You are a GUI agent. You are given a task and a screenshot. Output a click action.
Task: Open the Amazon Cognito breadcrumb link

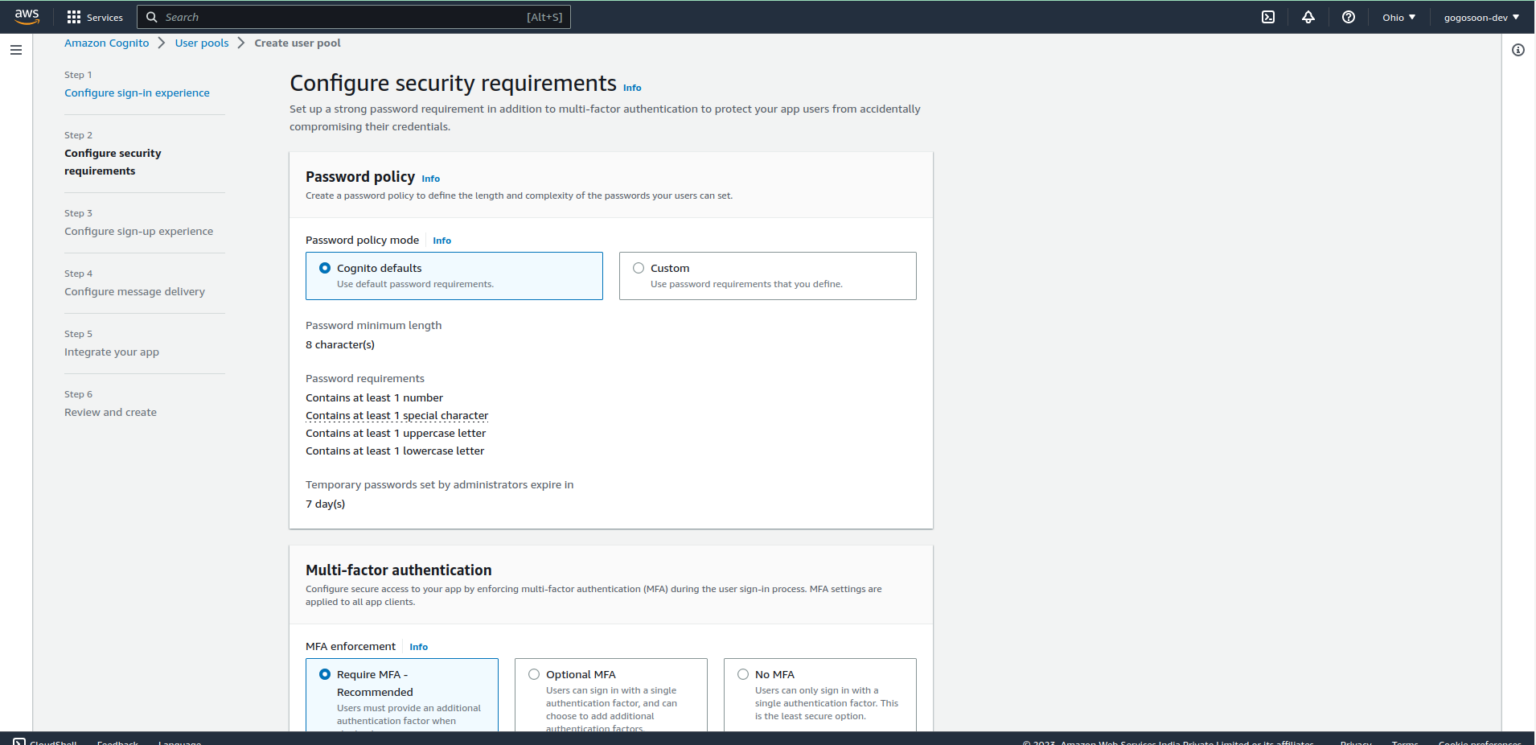(106, 42)
